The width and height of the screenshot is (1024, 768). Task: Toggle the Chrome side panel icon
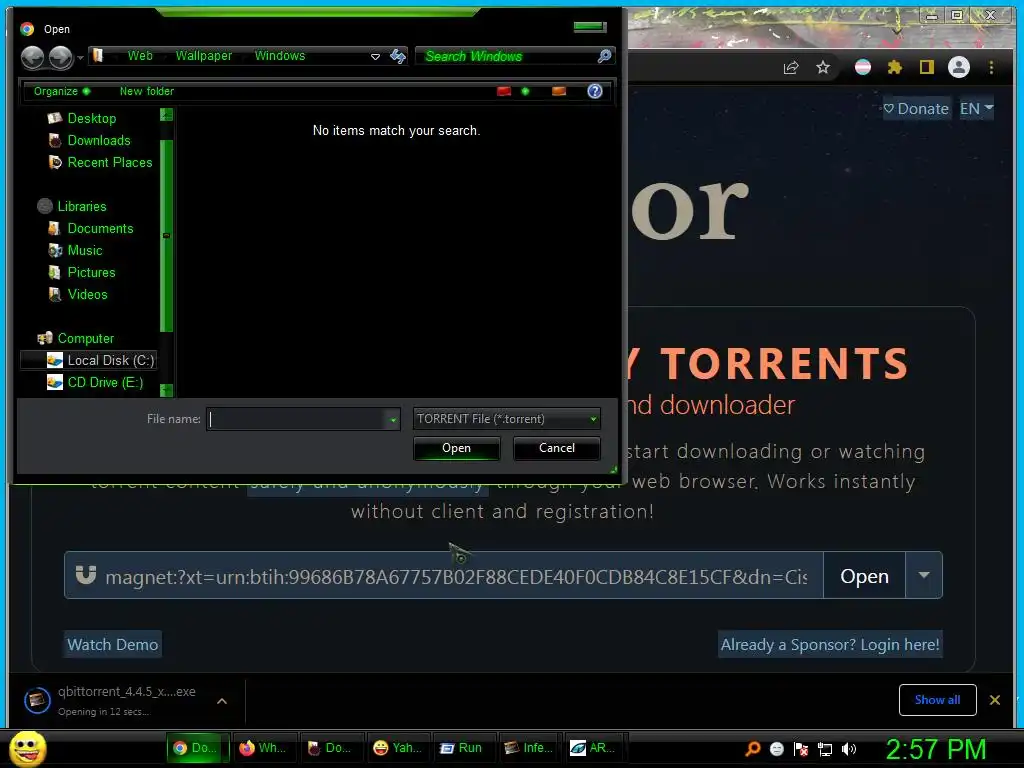(927, 67)
